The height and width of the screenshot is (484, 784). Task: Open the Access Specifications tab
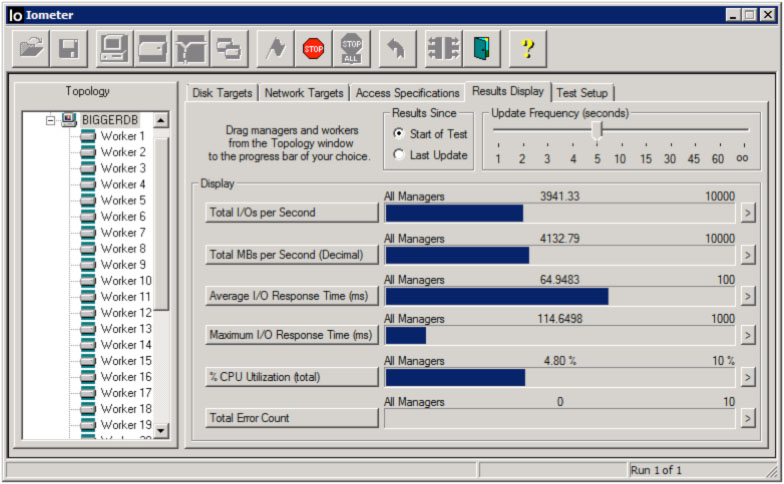tap(408, 93)
